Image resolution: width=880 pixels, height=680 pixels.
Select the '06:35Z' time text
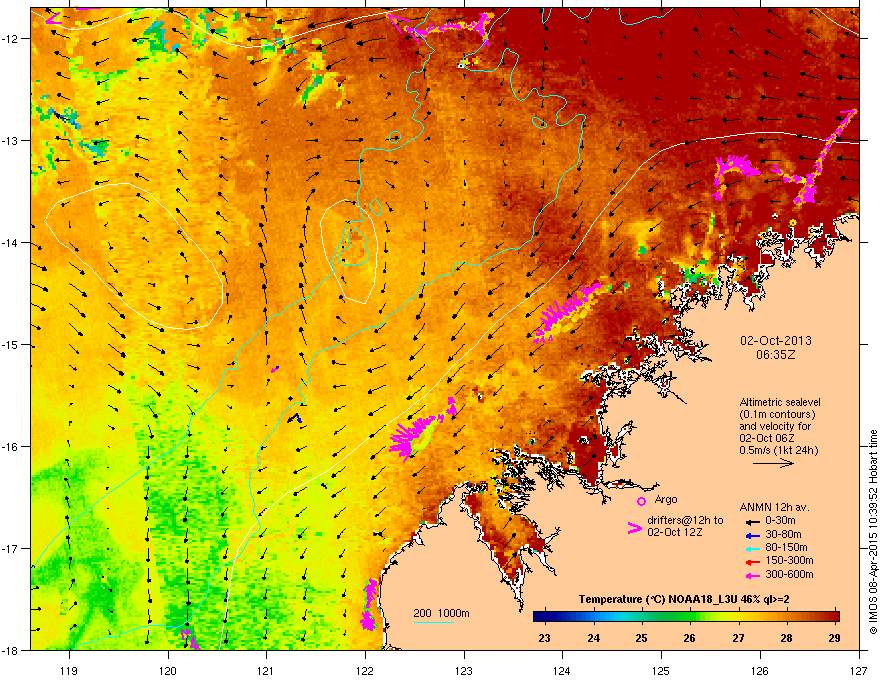click(776, 355)
